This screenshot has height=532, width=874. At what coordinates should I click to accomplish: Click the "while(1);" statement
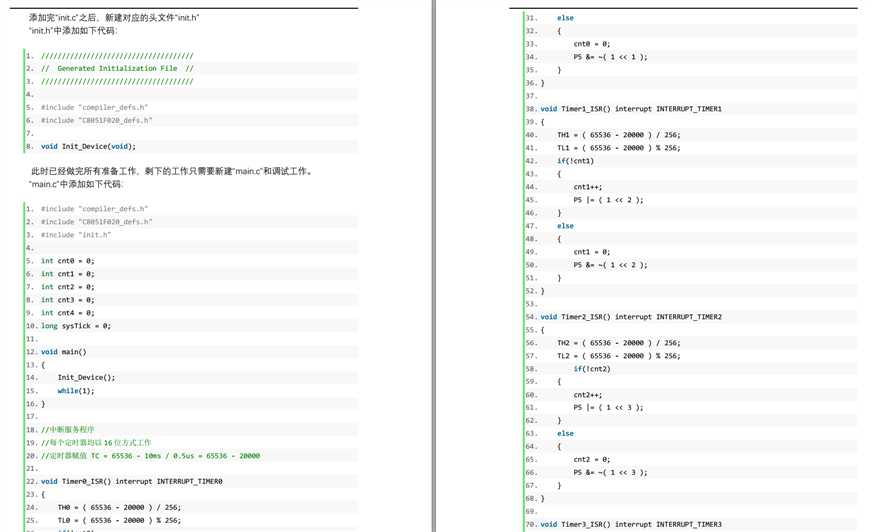pyautogui.click(x=76, y=391)
